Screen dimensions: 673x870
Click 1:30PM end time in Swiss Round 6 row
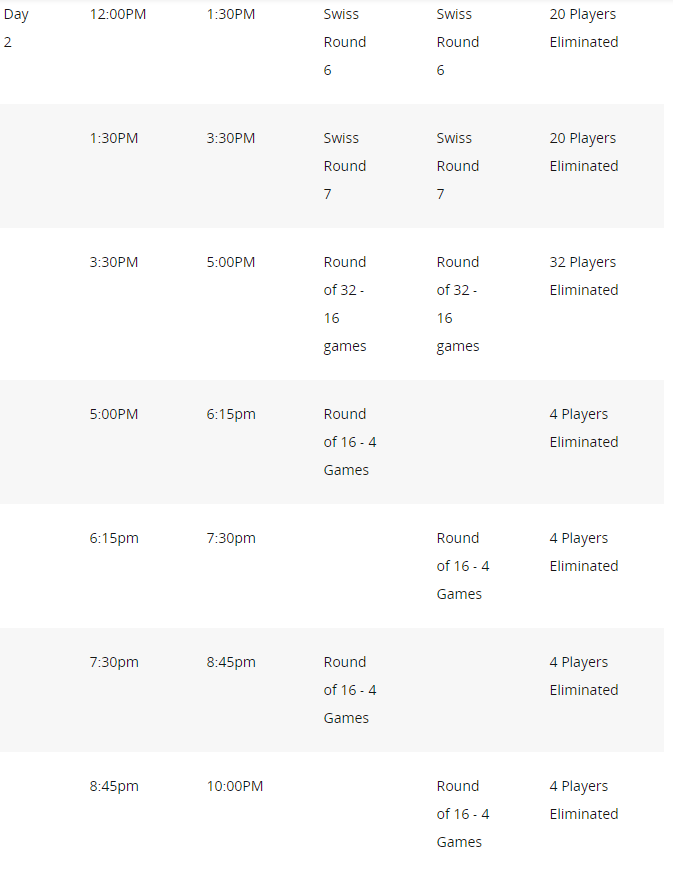(231, 14)
